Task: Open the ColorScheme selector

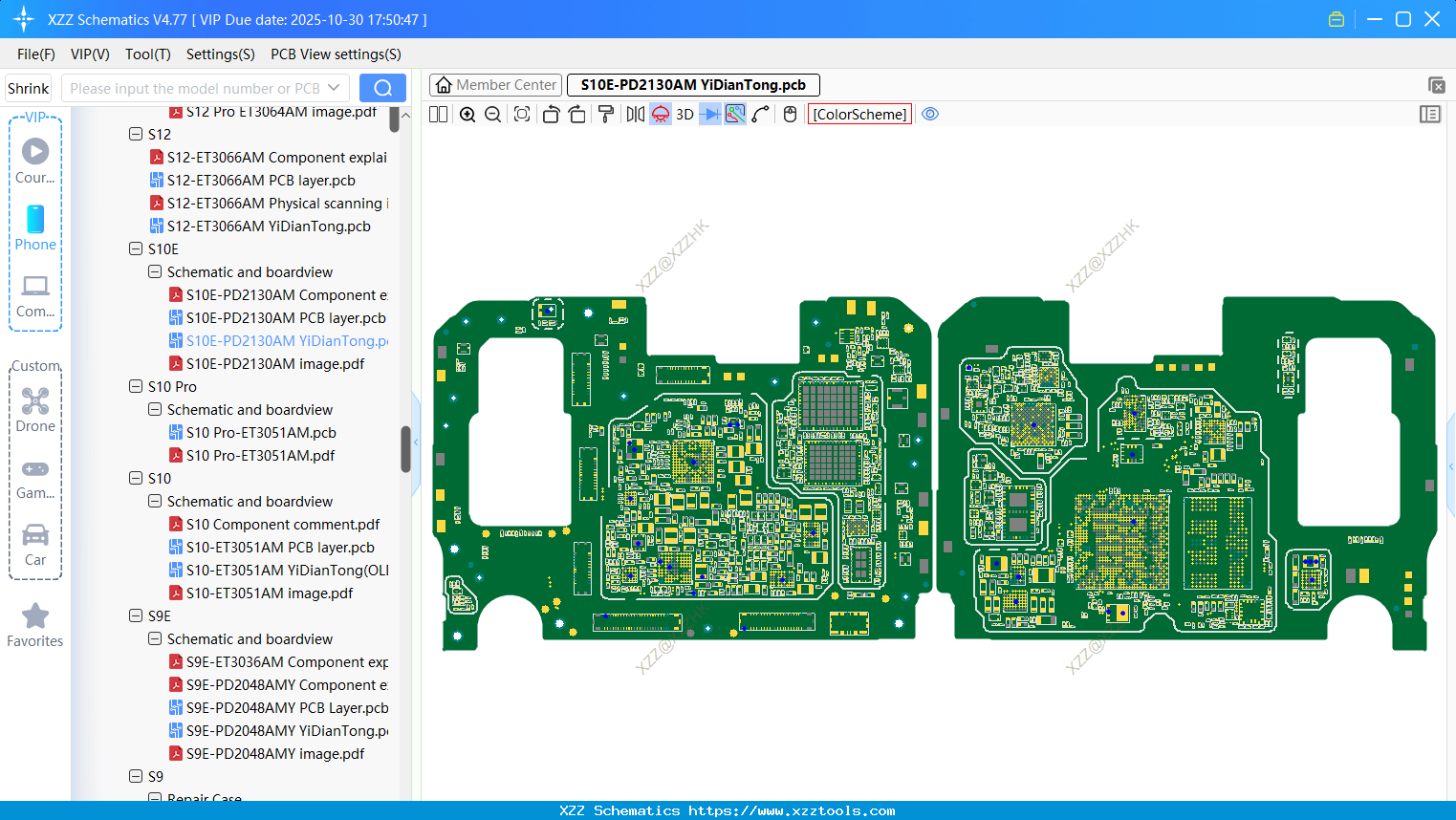Action: click(859, 115)
